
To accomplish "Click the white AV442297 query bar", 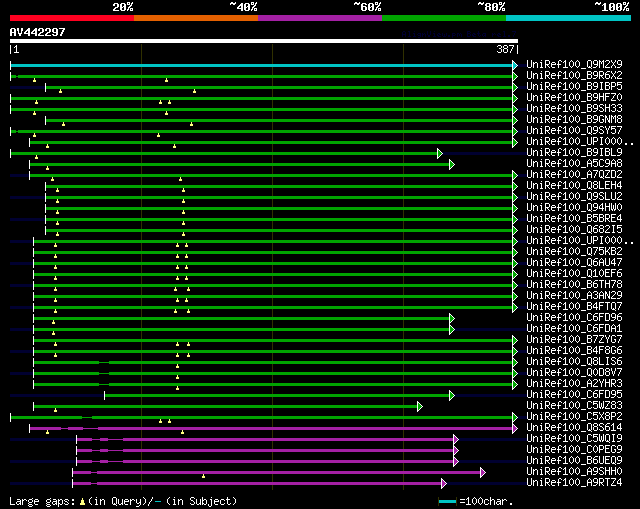I will (x=264, y=41).
